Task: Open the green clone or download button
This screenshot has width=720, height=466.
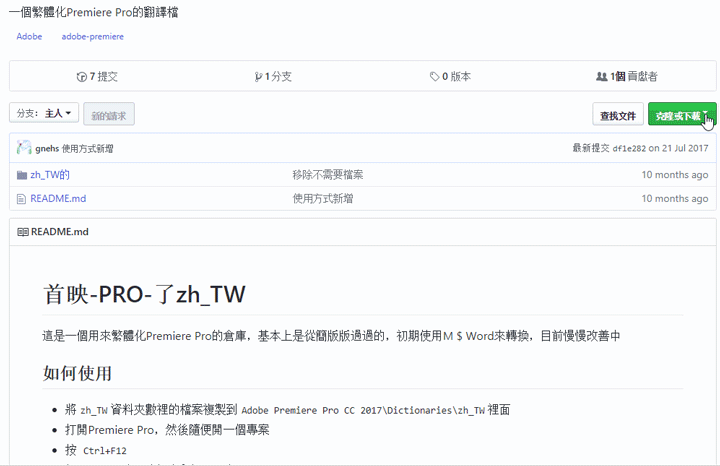Action: point(682,114)
